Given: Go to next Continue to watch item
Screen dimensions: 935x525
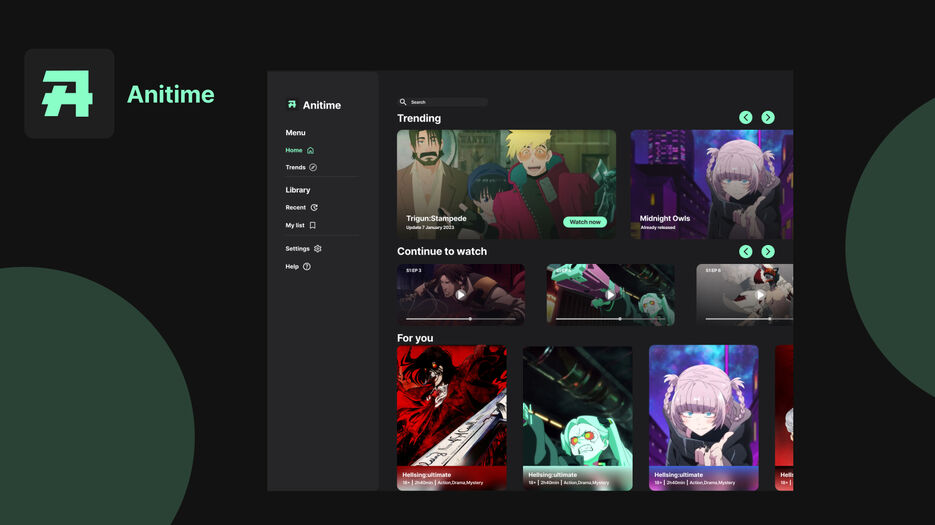Looking at the screenshot, I should 768,252.
